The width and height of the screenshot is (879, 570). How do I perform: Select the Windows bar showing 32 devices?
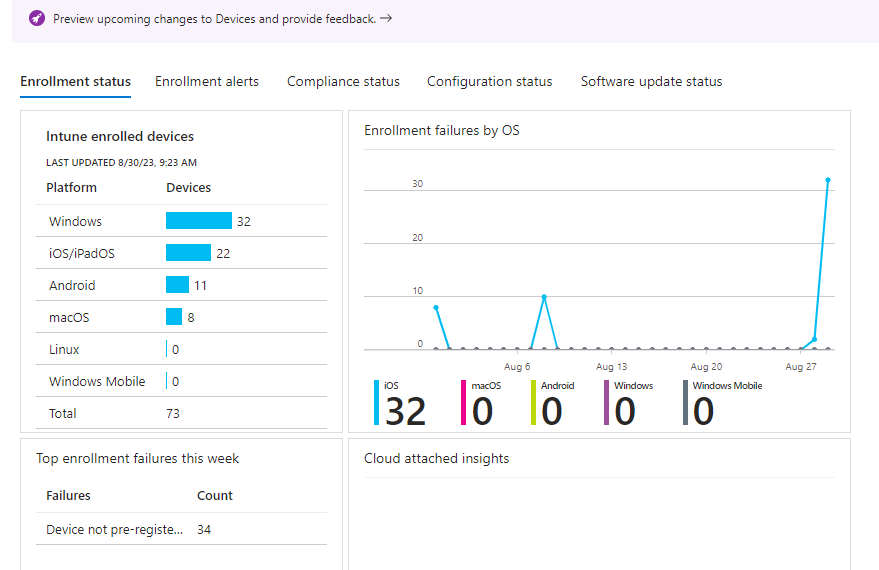[199, 221]
